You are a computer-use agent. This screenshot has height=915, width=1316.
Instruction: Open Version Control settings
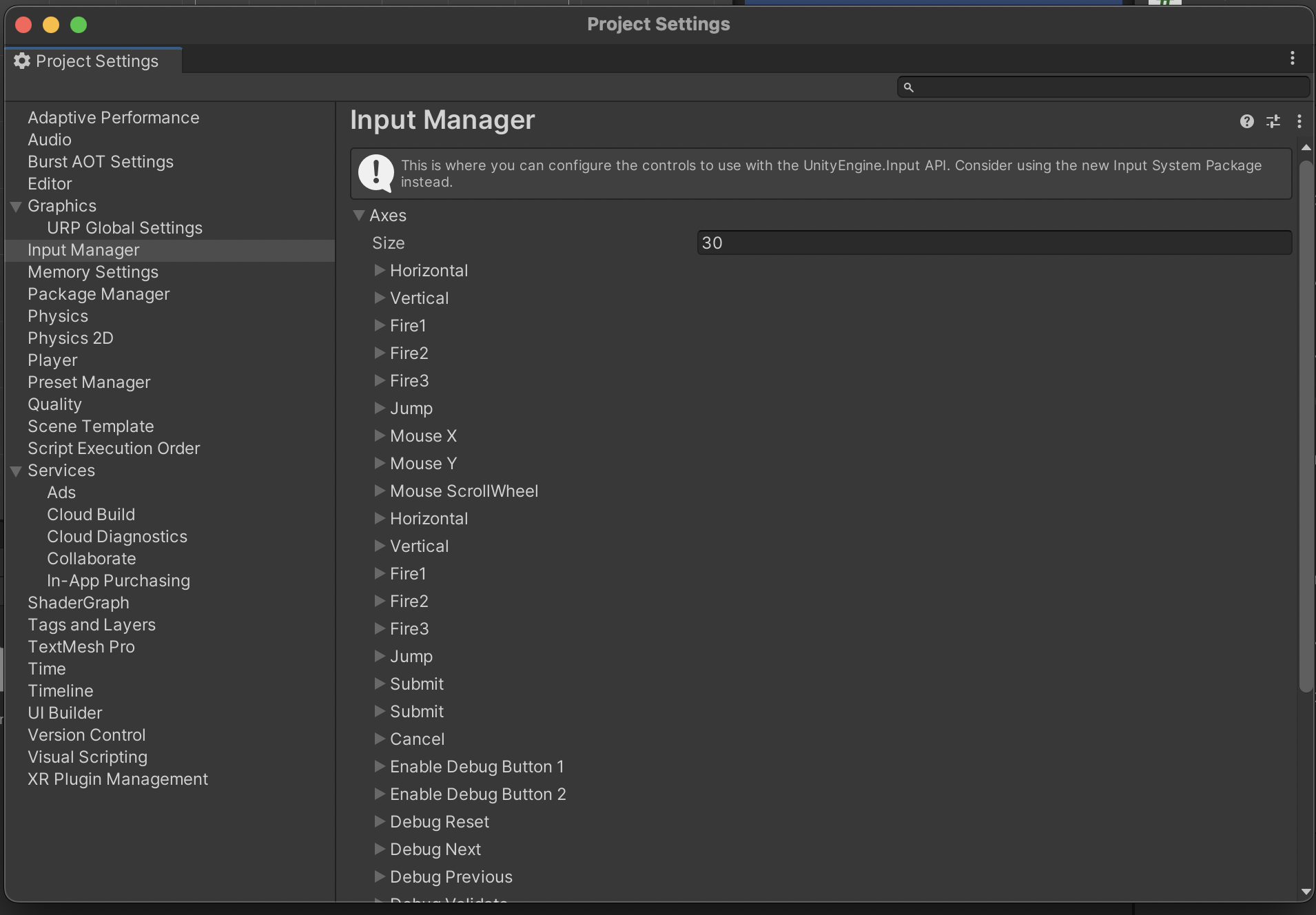pyautogui.click(x=87, y=735)
